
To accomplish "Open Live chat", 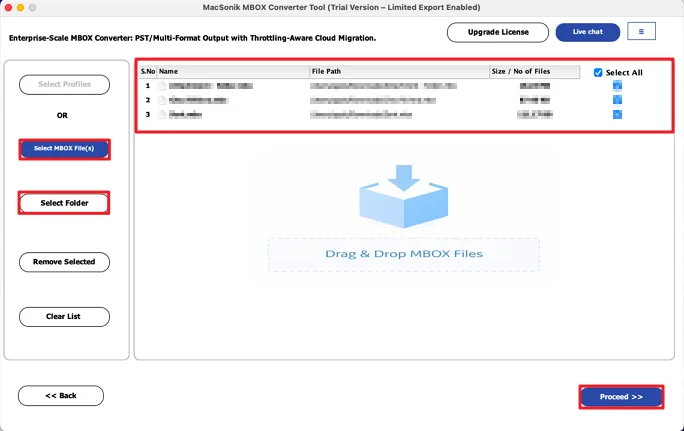I will click(588, 32).
